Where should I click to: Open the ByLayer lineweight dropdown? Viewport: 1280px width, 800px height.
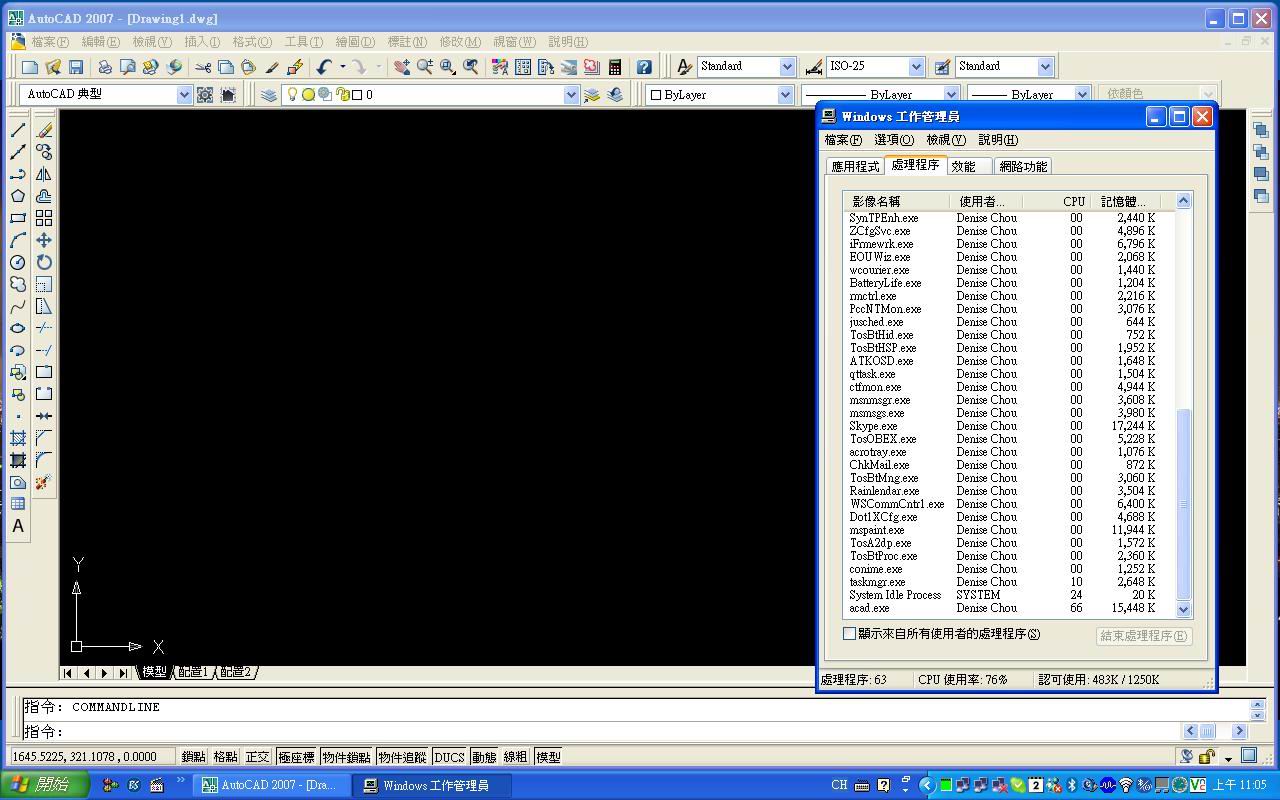(1081, 94)
